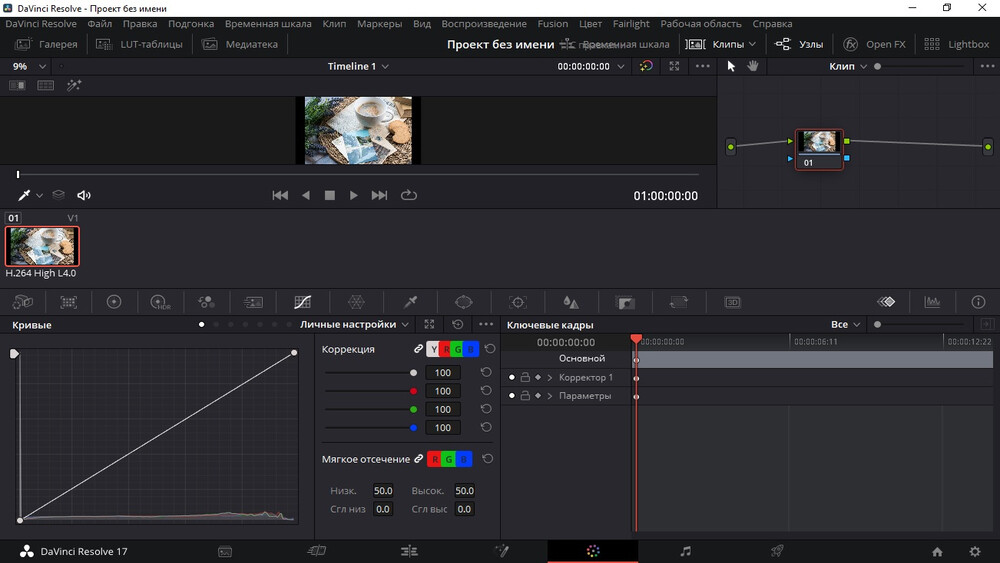Select the pointer tool in node editor
This screenshot has height=563, width=1000.
click(731, 66)
